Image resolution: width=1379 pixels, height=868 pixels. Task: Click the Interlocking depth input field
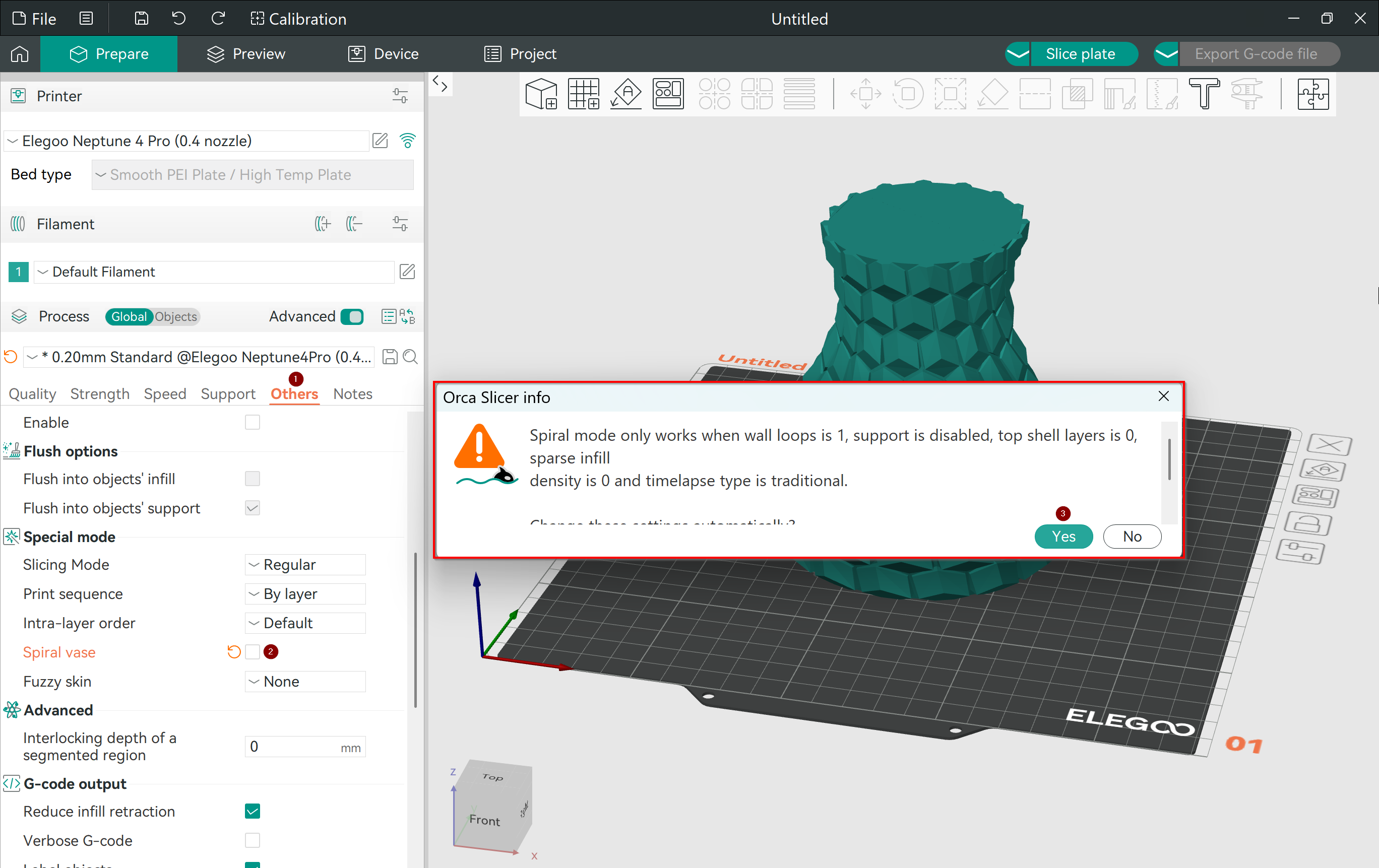pyautogui.click(x=305, y=747)
